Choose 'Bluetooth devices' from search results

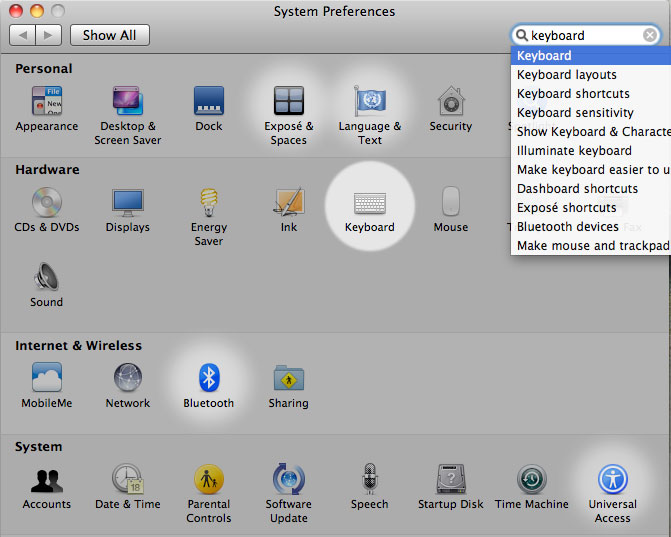(569, 226)
